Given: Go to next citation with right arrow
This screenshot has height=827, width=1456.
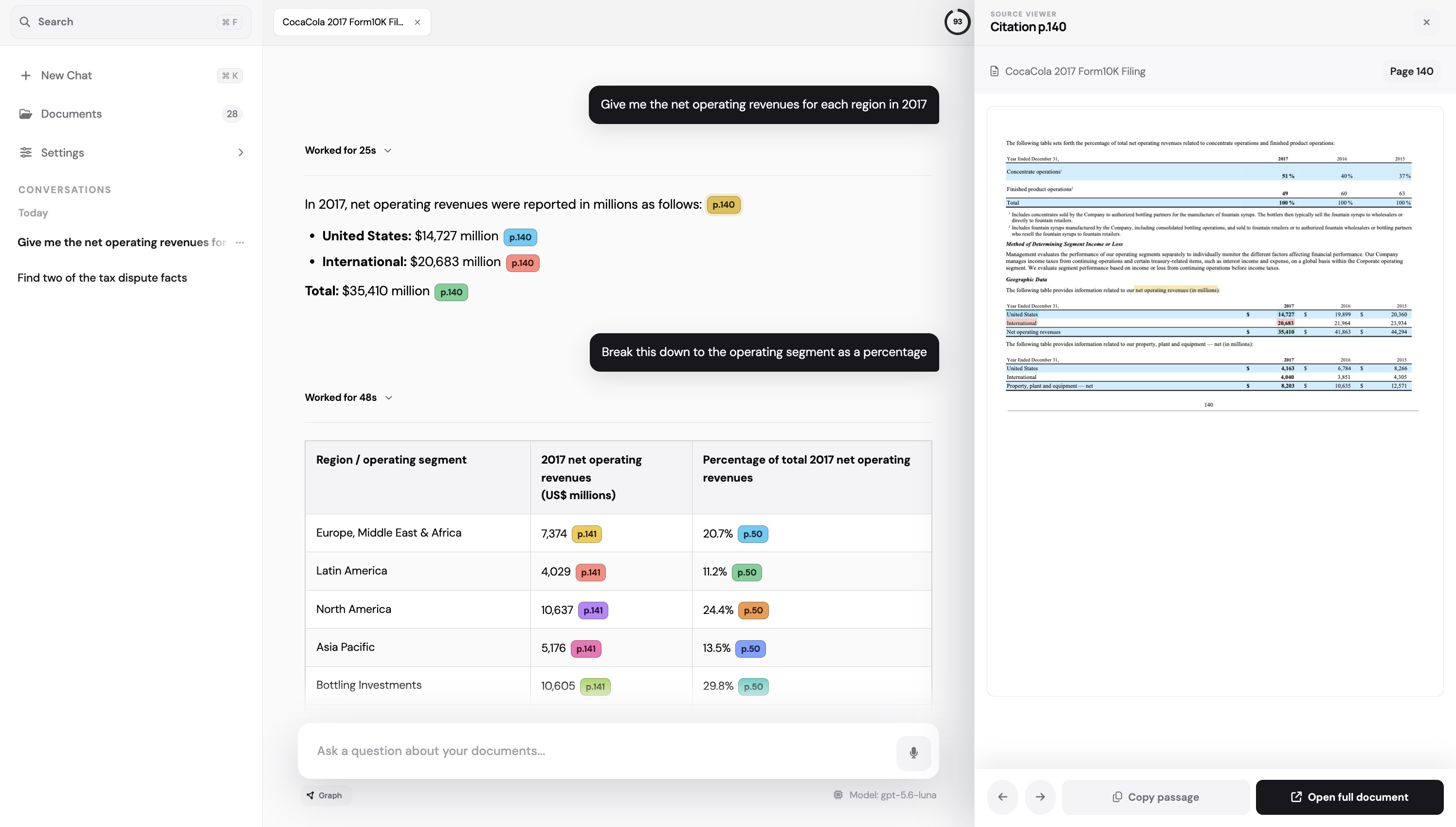Looking at the screenshot, I should (1040, 797).
